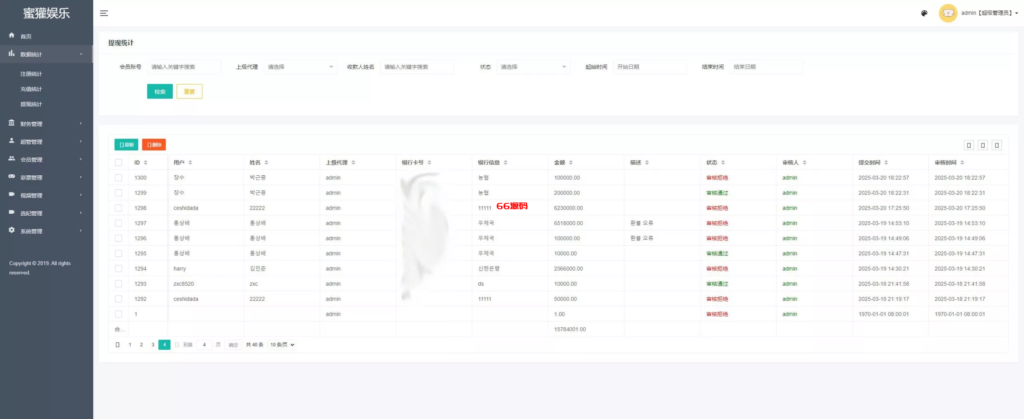Sort table by the 用户 column arrows
1024x419 pixels.
click(190, 163)
